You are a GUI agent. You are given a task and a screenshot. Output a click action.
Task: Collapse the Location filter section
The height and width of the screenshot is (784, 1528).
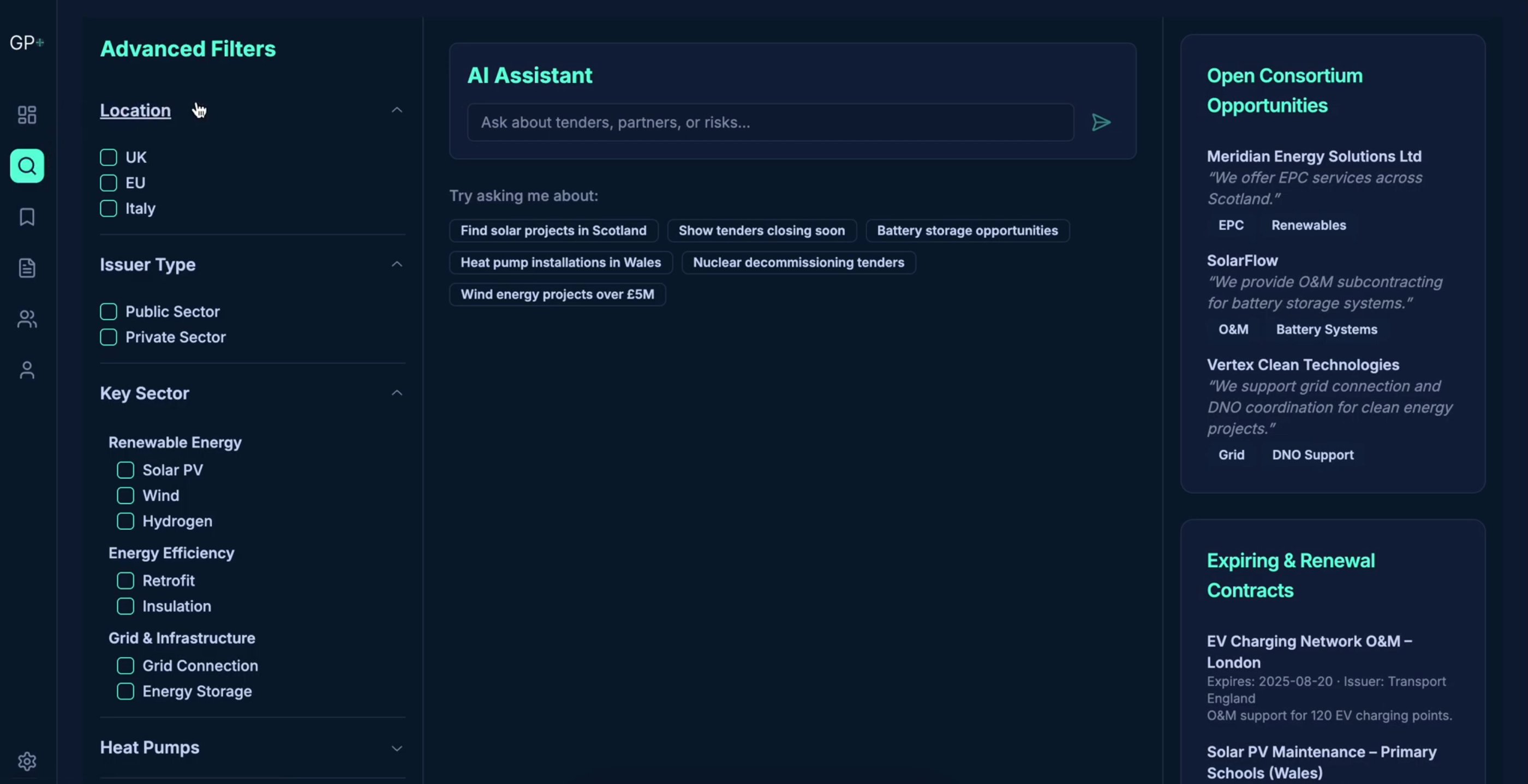397,110
